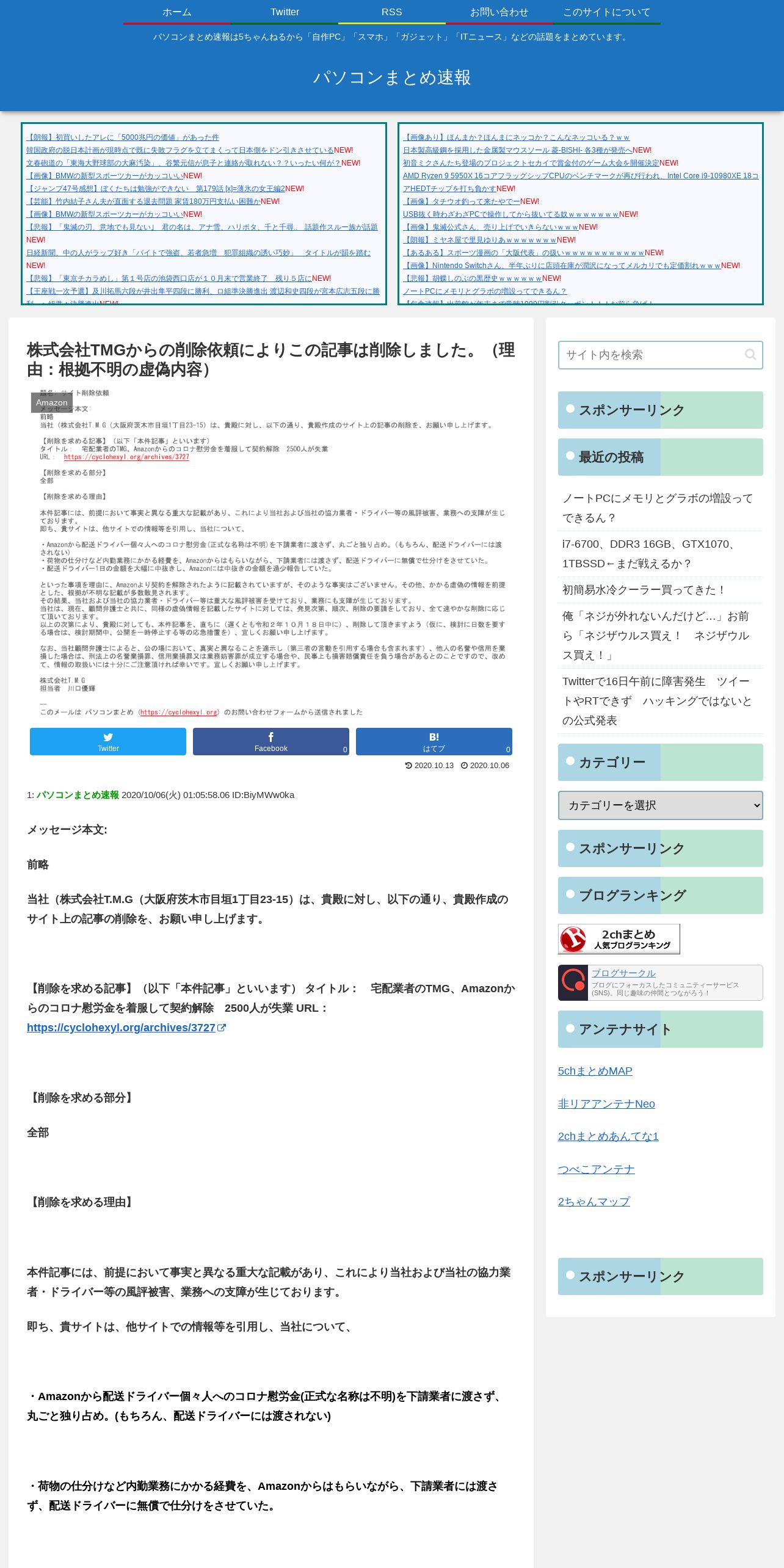Open headline 韓国政府の脱日本計画が現時点で
The height and width of the screenshot is (1568, 784).
pyautogui.click(x=180, y=150)
